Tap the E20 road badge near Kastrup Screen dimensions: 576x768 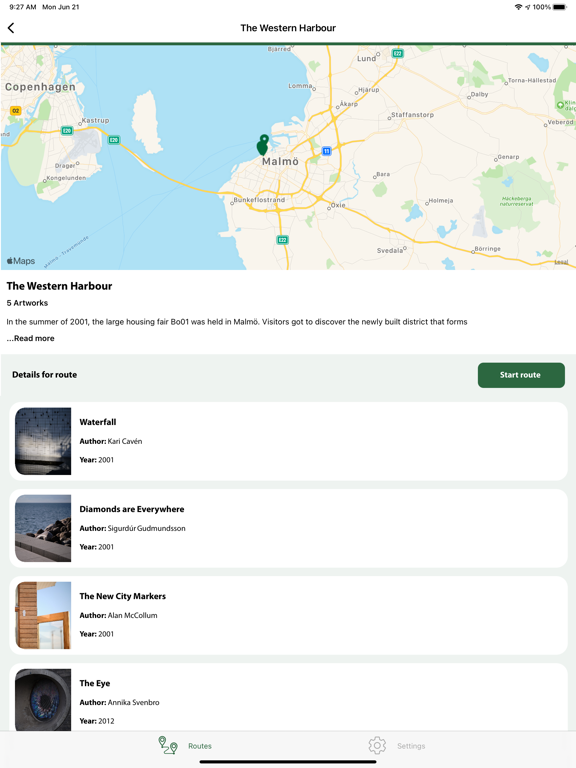pyautogui.click(x=67, y=130)
